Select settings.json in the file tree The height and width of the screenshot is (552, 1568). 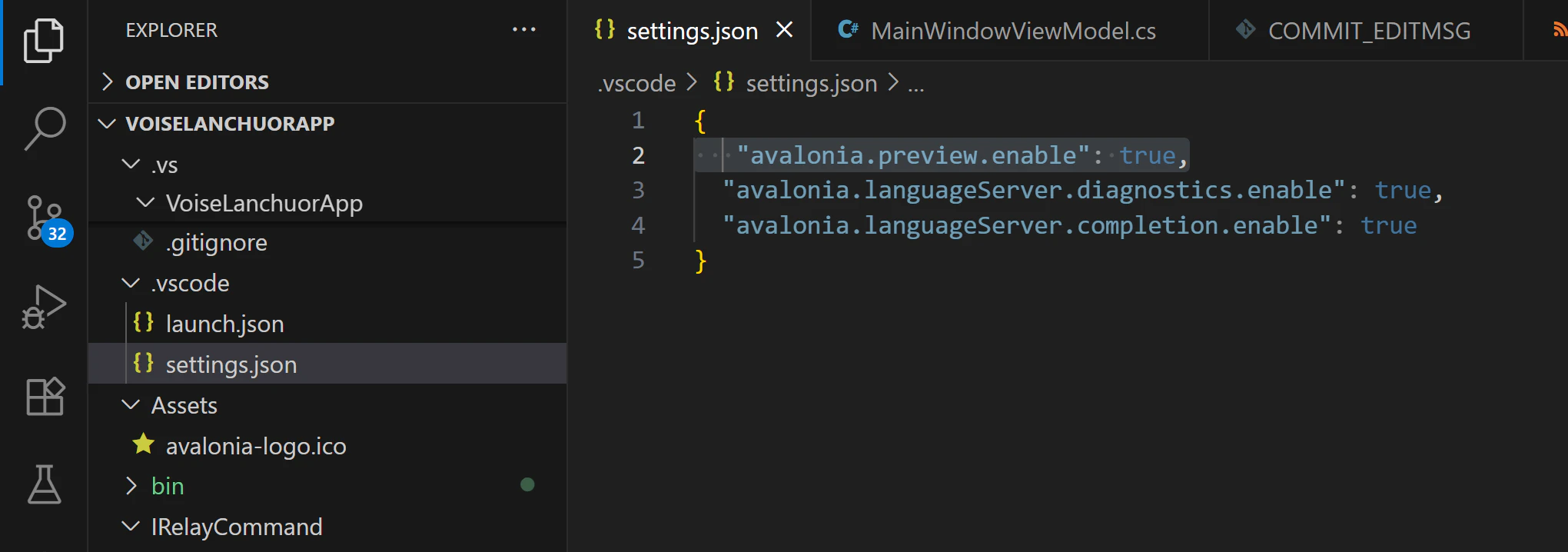click(x=327, y=364)
